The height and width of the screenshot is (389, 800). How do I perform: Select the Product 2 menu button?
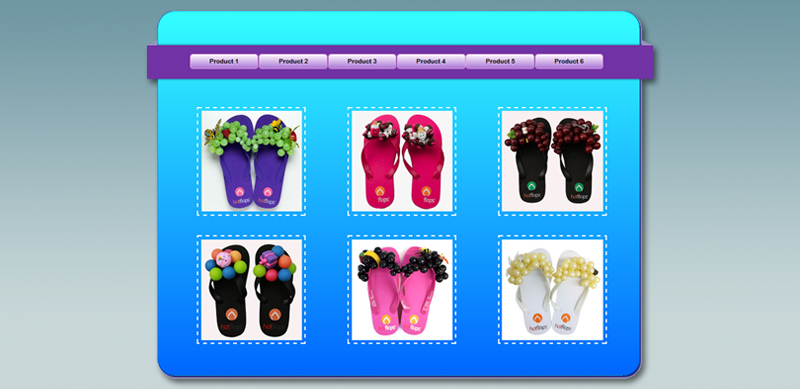tap(293, 61)
